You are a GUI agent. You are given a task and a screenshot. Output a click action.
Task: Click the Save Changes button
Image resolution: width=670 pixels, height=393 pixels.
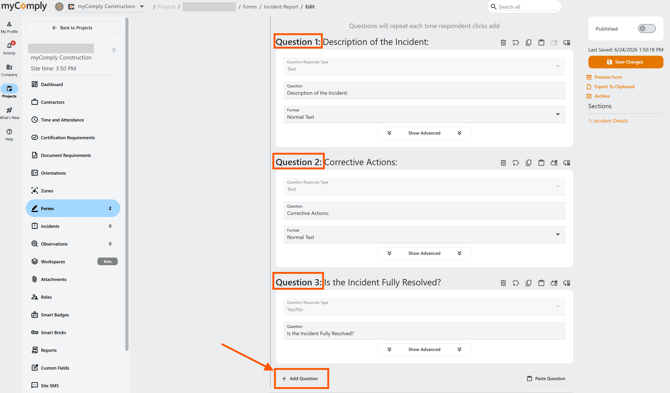pos(626,62)
